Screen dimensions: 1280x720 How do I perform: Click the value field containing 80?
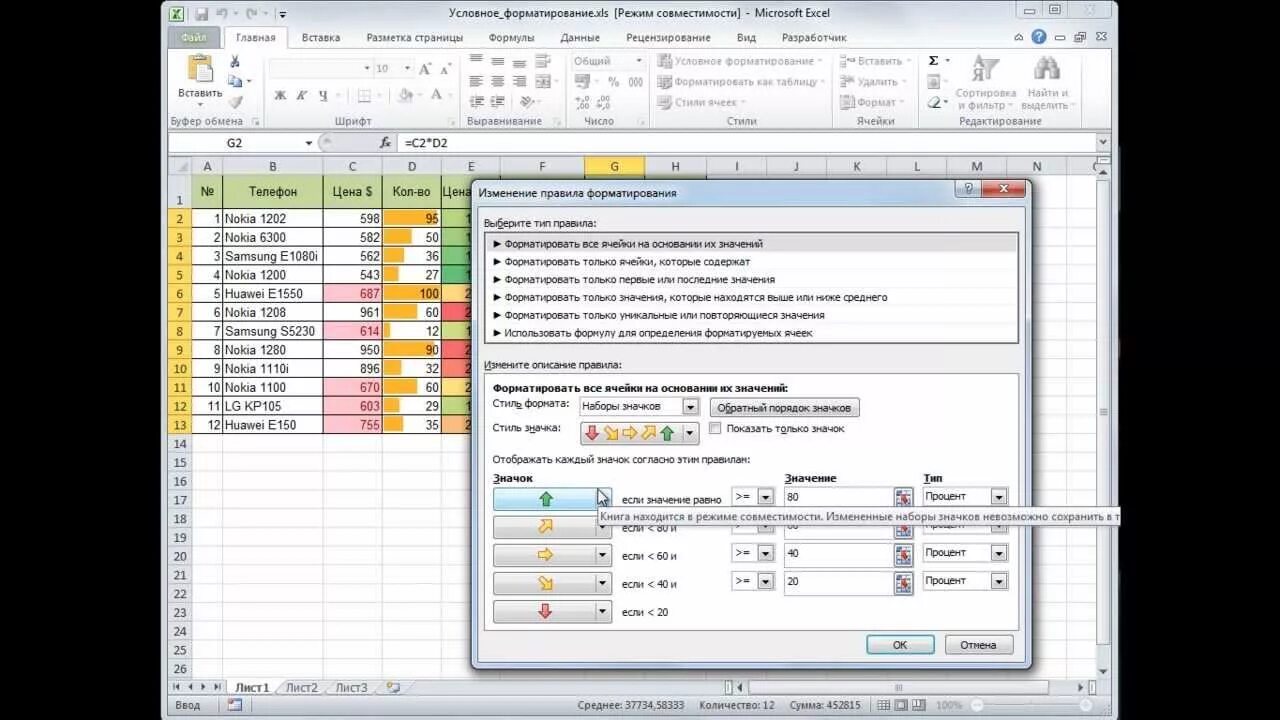838,497
